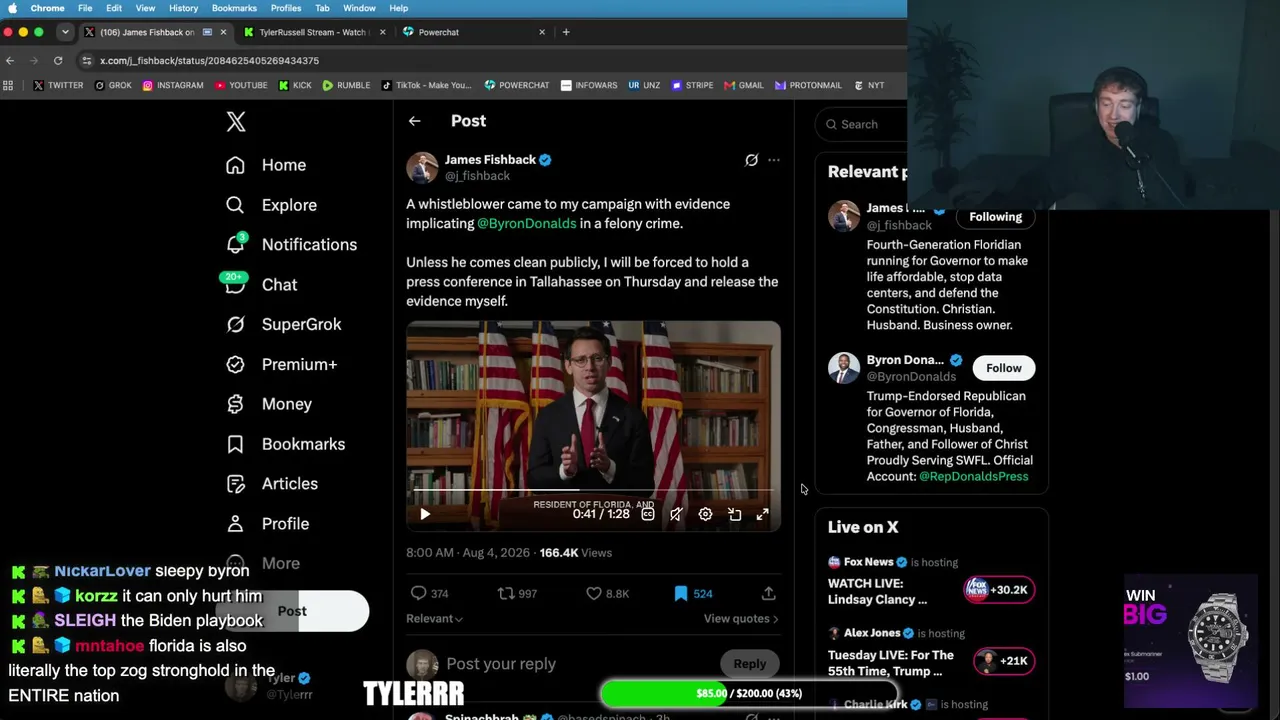This screenshot has width=1280, height=720.
Task: Open the View menu
Action: pyautogui.click(x=145, y=8)
